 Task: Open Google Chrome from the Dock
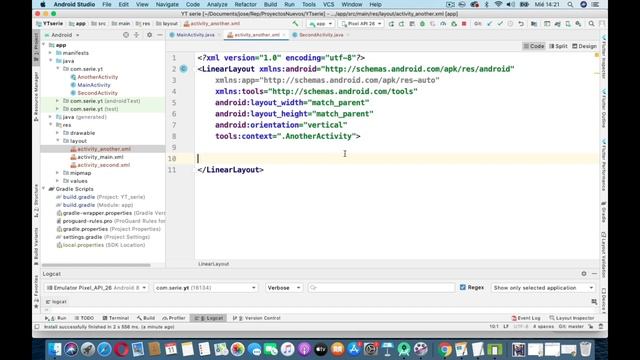tap(445, 349)
